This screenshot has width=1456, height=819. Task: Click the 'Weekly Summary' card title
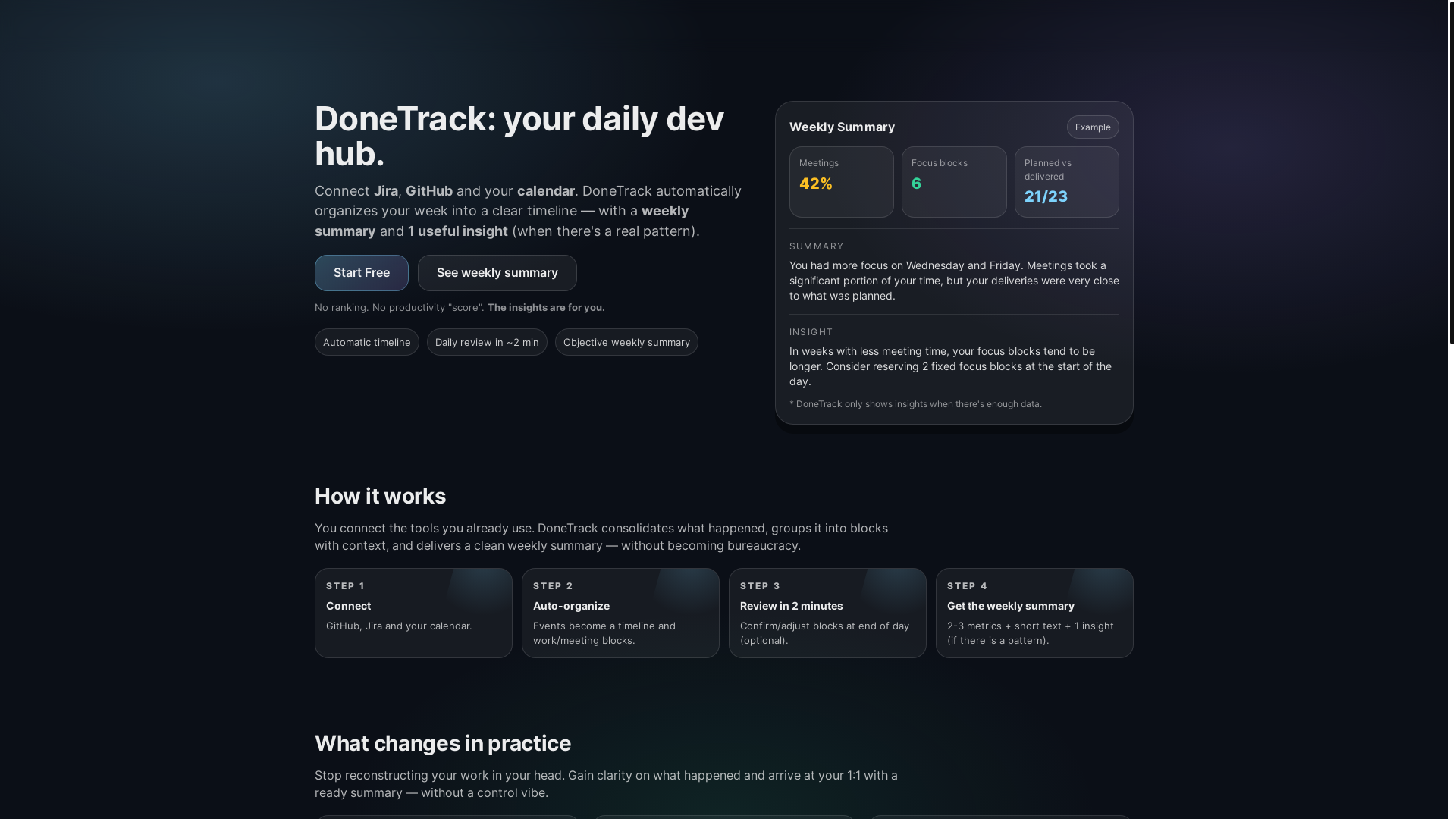coord(842,127)
